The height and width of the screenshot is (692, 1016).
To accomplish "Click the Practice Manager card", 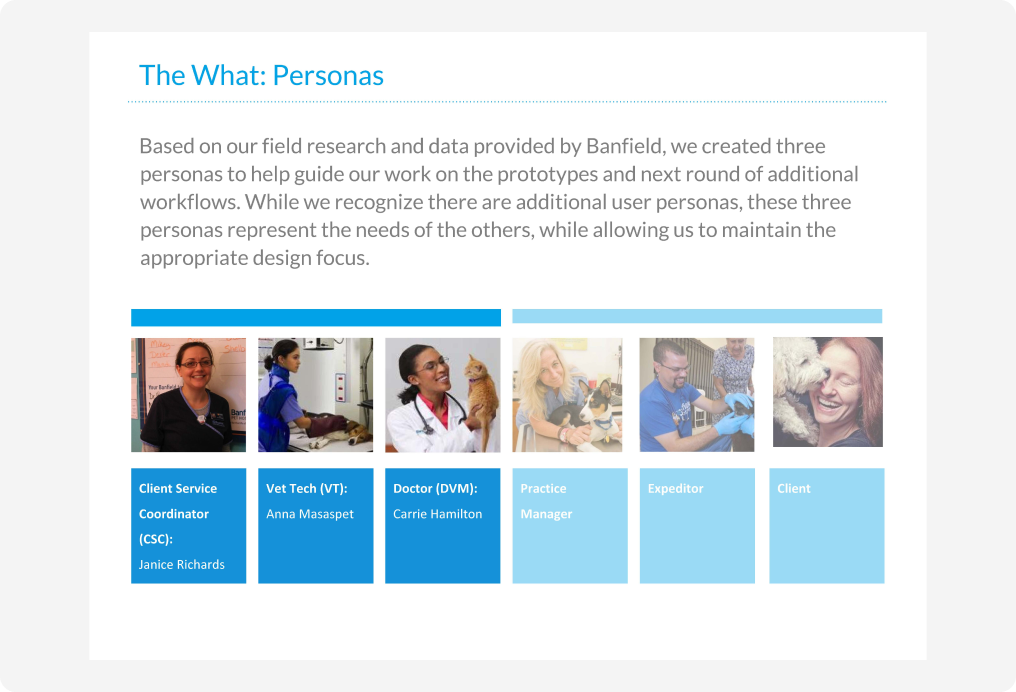I will click(x=570, y=525).
